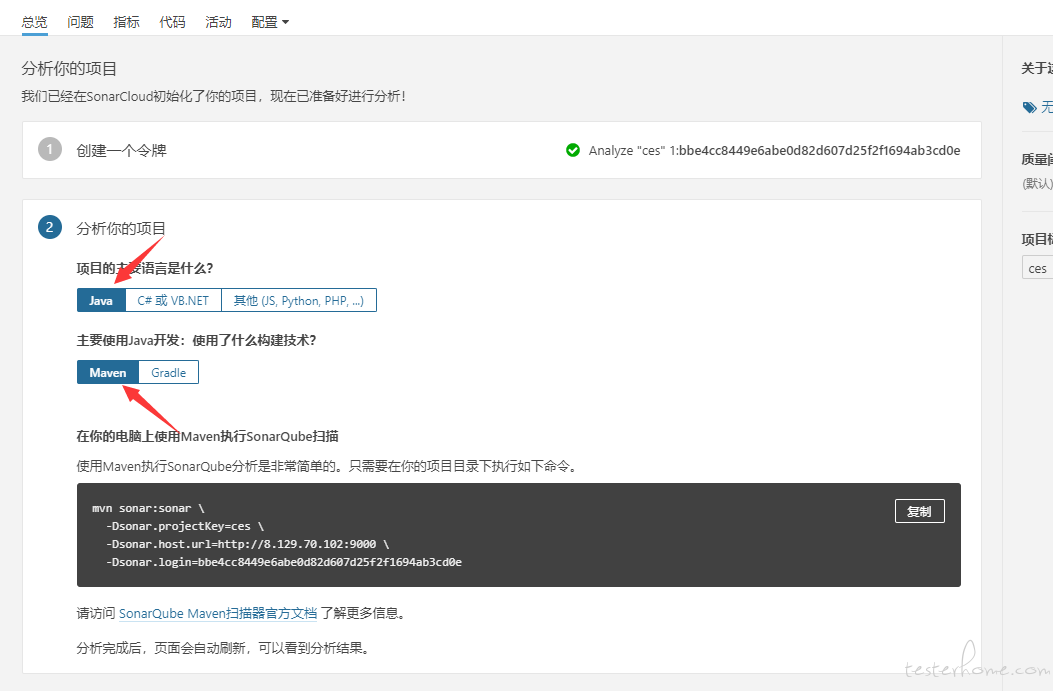Click the 创建一个令牌 step title
1053x691 pixels.
point(122,150)
